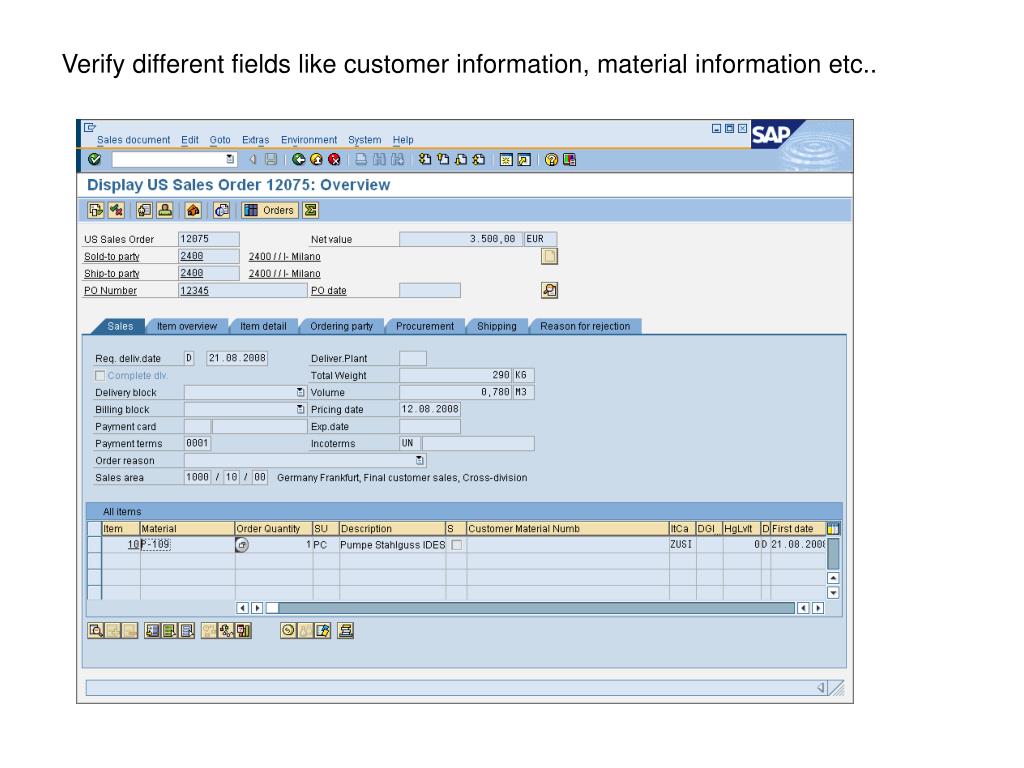Click the Find binoculars icon

(379, 159)
